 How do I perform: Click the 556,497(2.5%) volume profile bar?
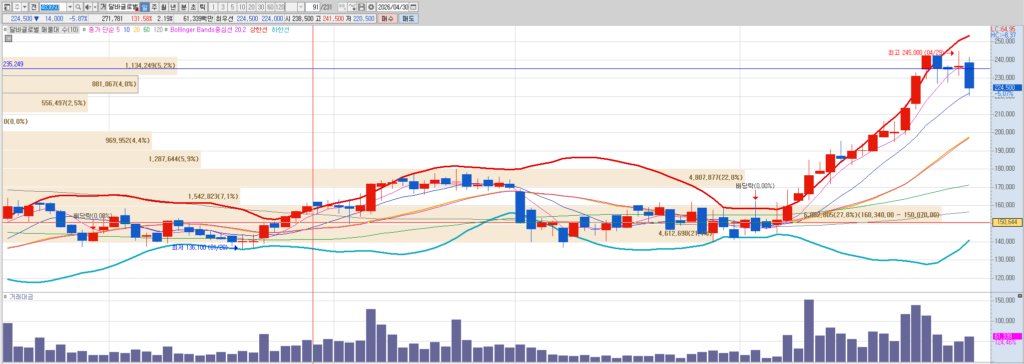[44, 103]
